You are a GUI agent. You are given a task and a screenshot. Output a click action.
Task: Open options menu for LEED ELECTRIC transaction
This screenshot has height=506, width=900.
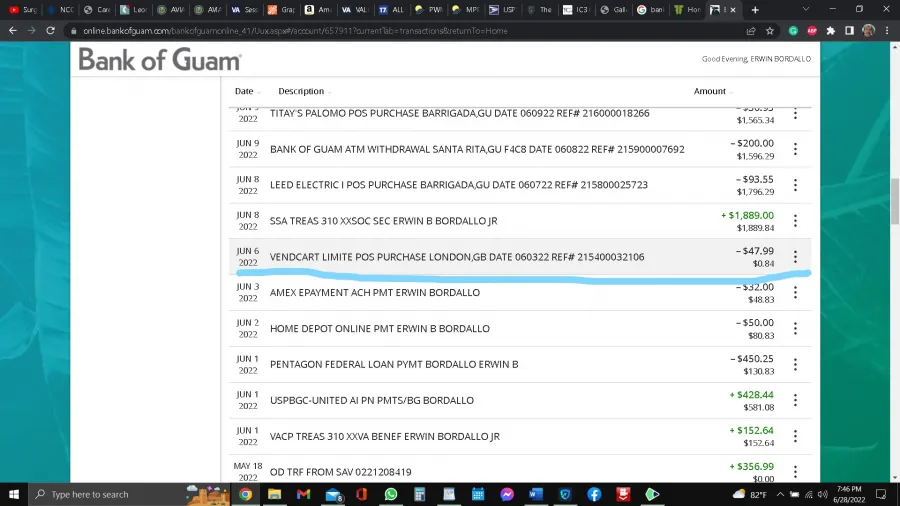click(x=795, y=185)
